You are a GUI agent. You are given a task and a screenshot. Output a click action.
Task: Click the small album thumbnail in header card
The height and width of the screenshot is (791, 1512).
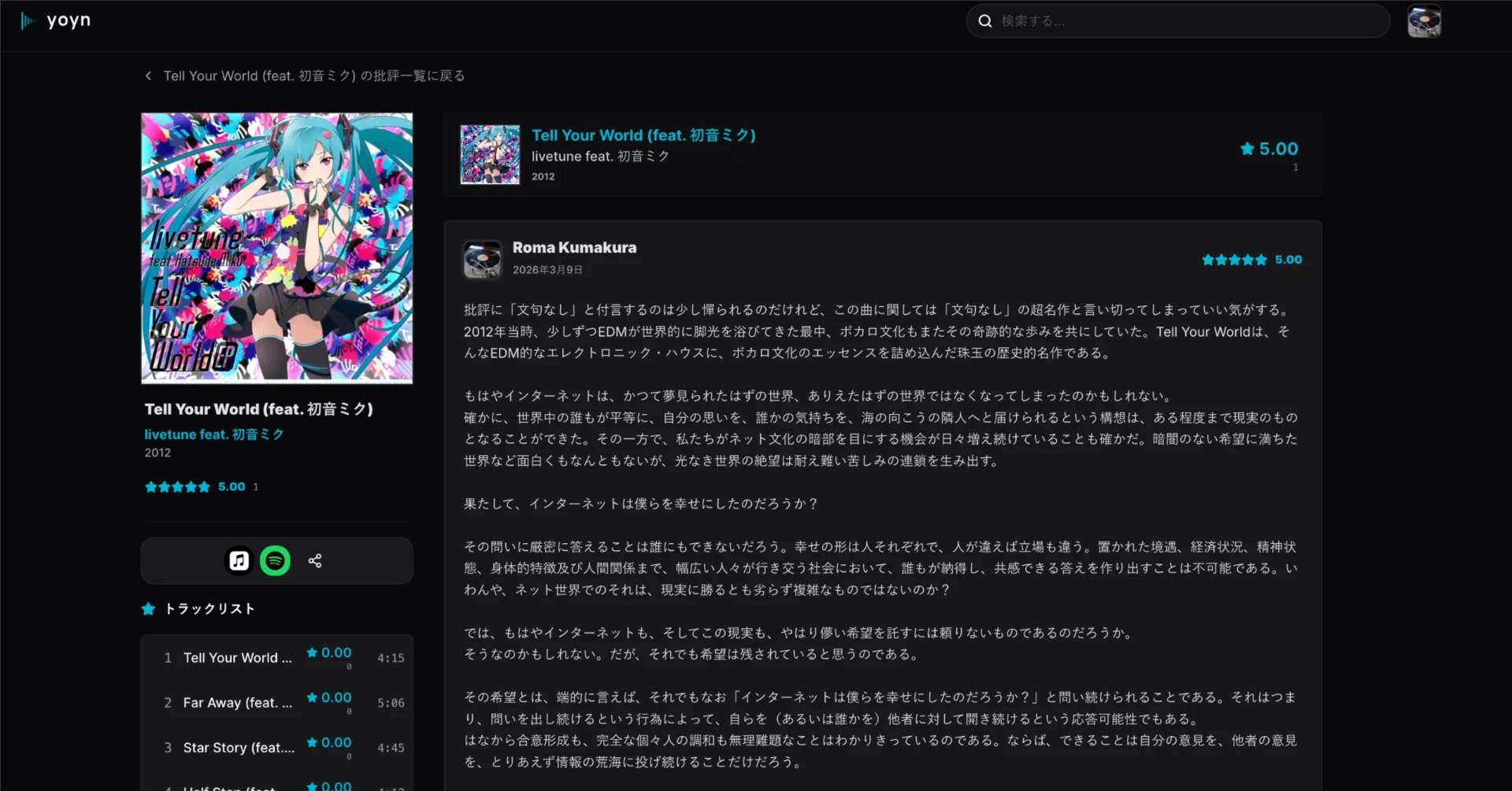pyautogui.click(x=490, y=154)
